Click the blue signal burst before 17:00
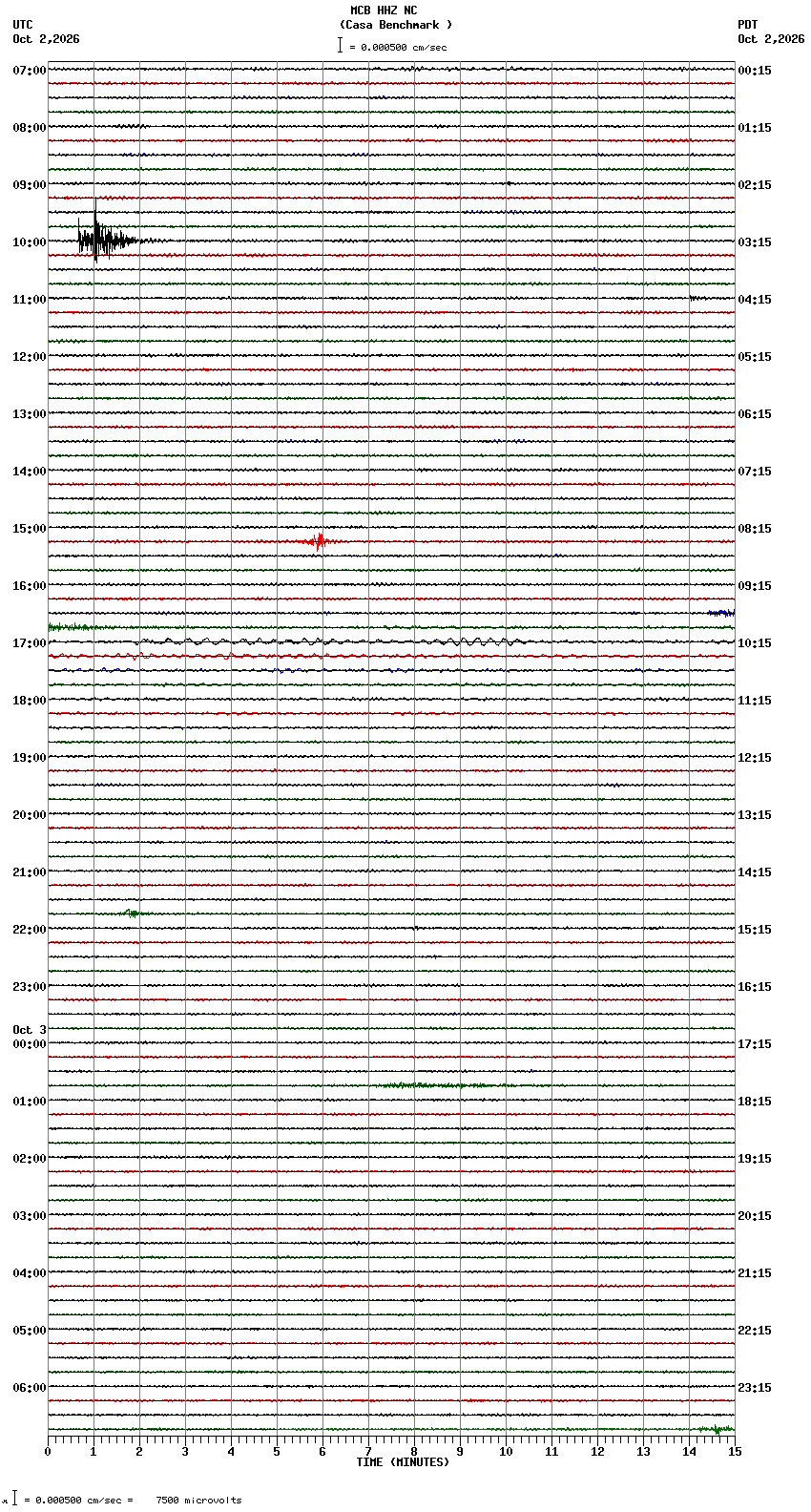The height and width of the screenshot is (1512, 811). [x=720, y=613]
